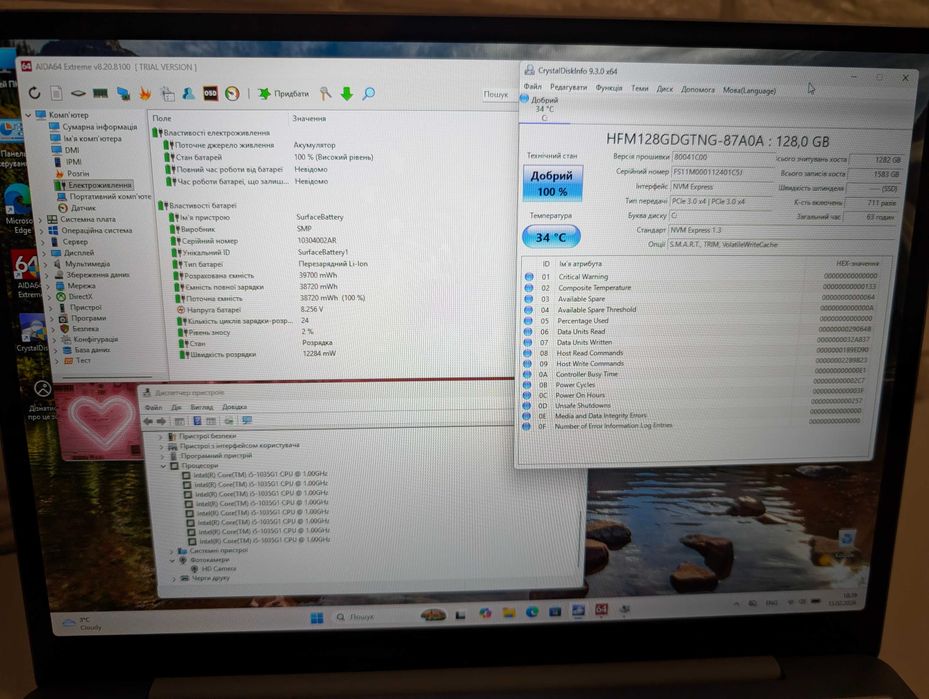
Task: Select the DMI tree item
Action: [x=72, y=150]
